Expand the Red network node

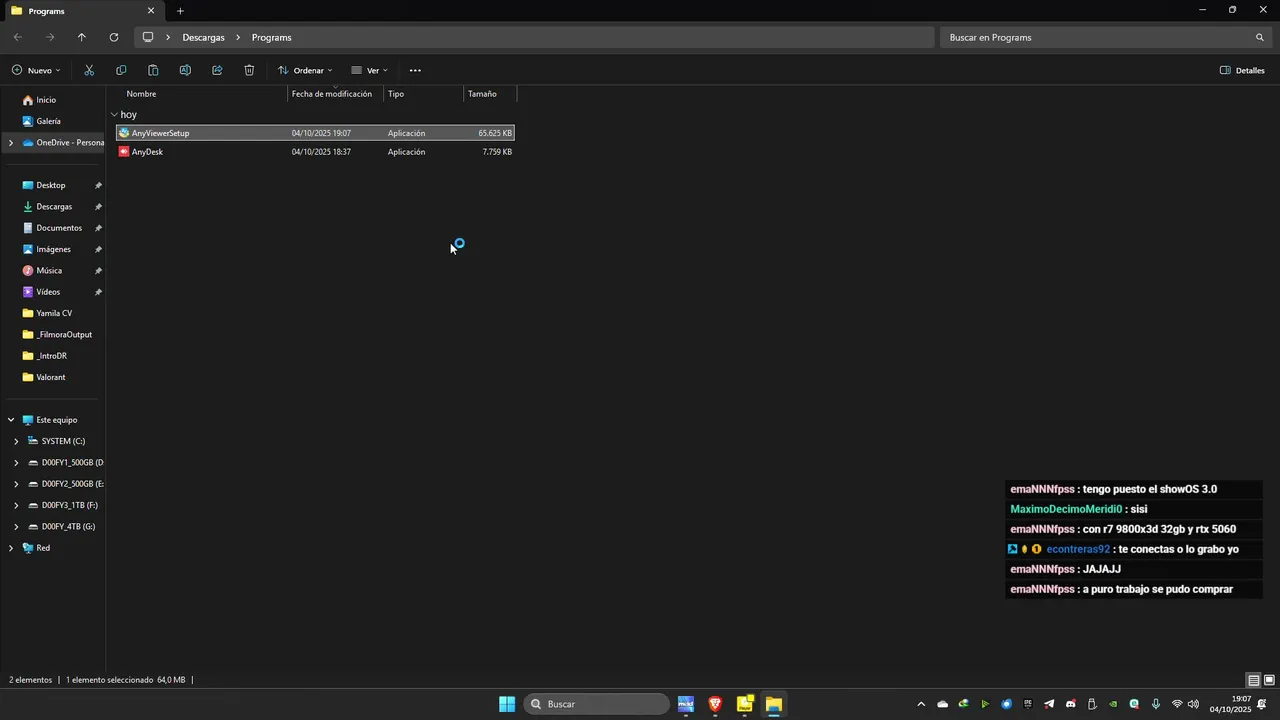(11, 548)
